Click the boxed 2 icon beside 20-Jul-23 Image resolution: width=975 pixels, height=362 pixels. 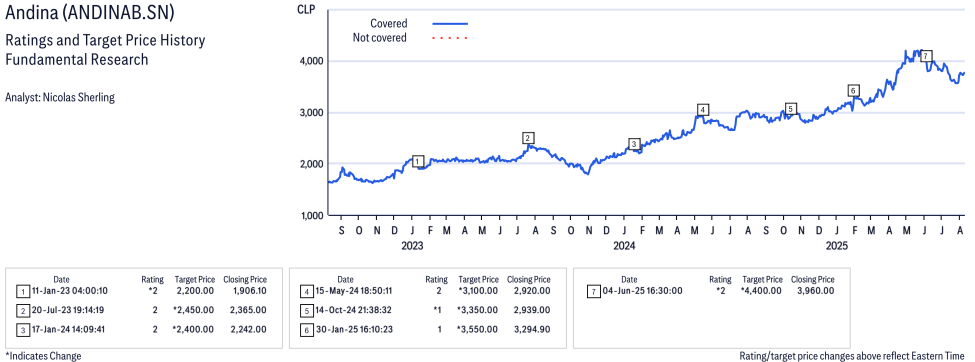[22, 310]
